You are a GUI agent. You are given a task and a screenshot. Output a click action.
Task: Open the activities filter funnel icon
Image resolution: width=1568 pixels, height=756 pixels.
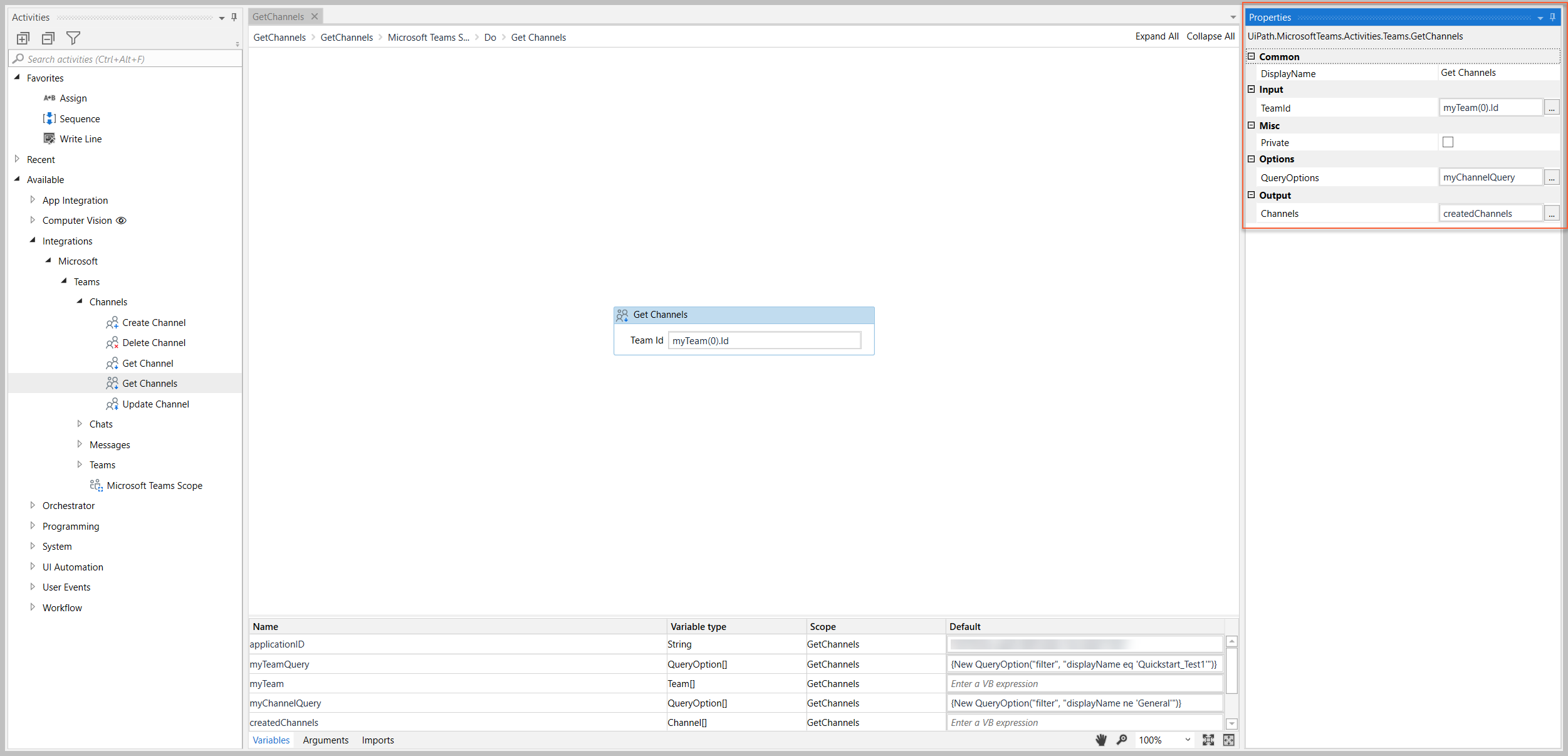point(73,39)
